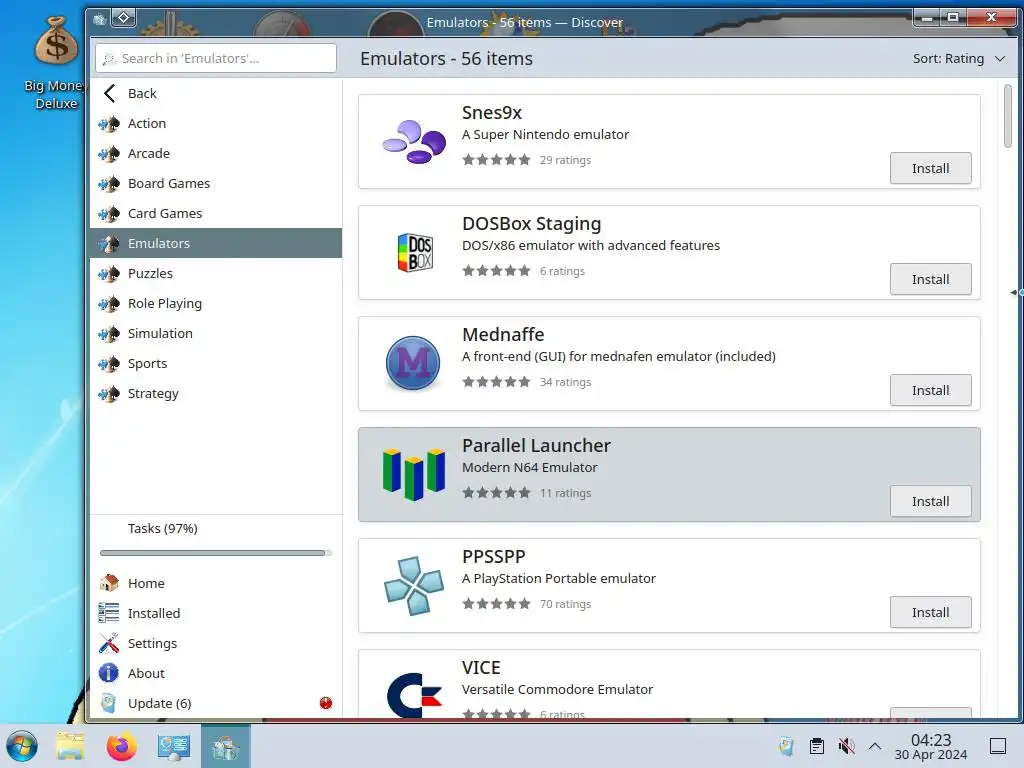This screenshot has height=768, width=1024.
Task: Click the Mednaffe app icon
Action: (413, 363)
